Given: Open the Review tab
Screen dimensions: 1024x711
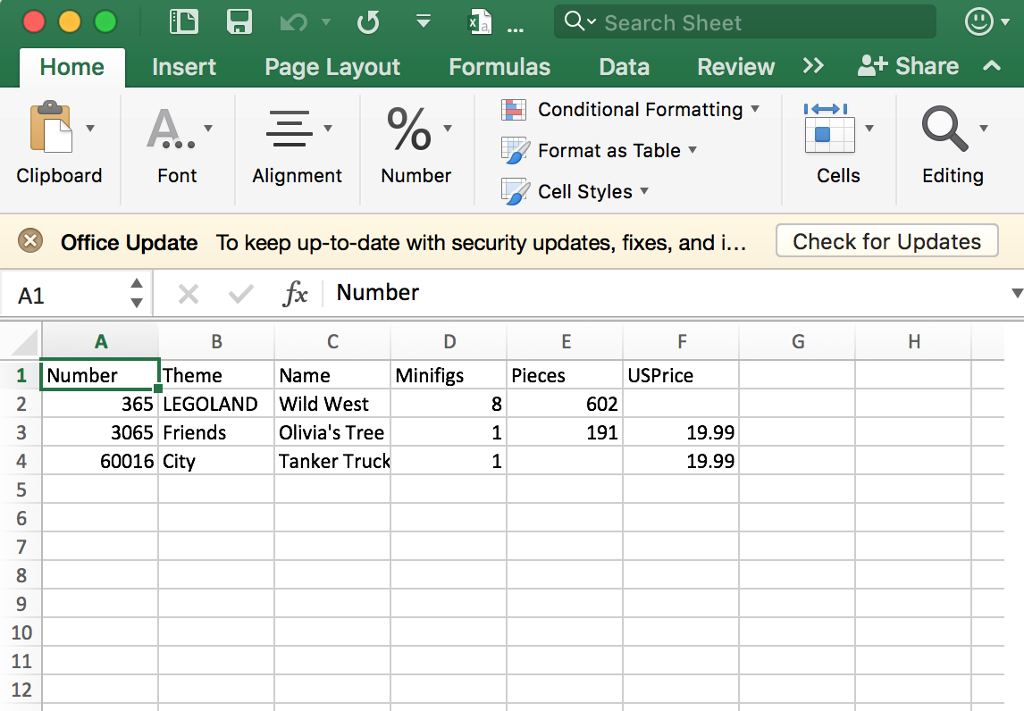Looking at the screenshot, I should point(736,67).
